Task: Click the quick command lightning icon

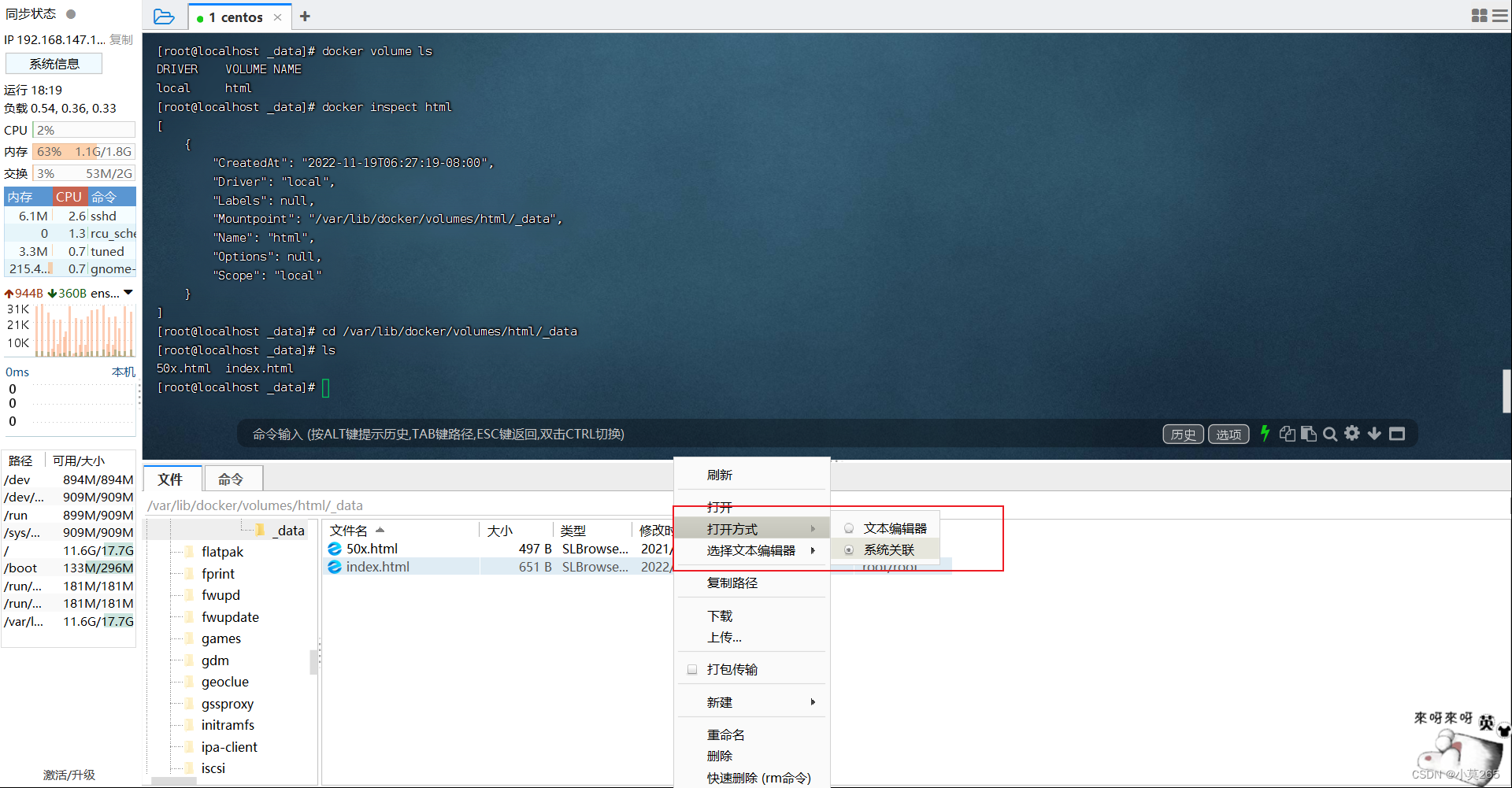Action: point(1265,433)
